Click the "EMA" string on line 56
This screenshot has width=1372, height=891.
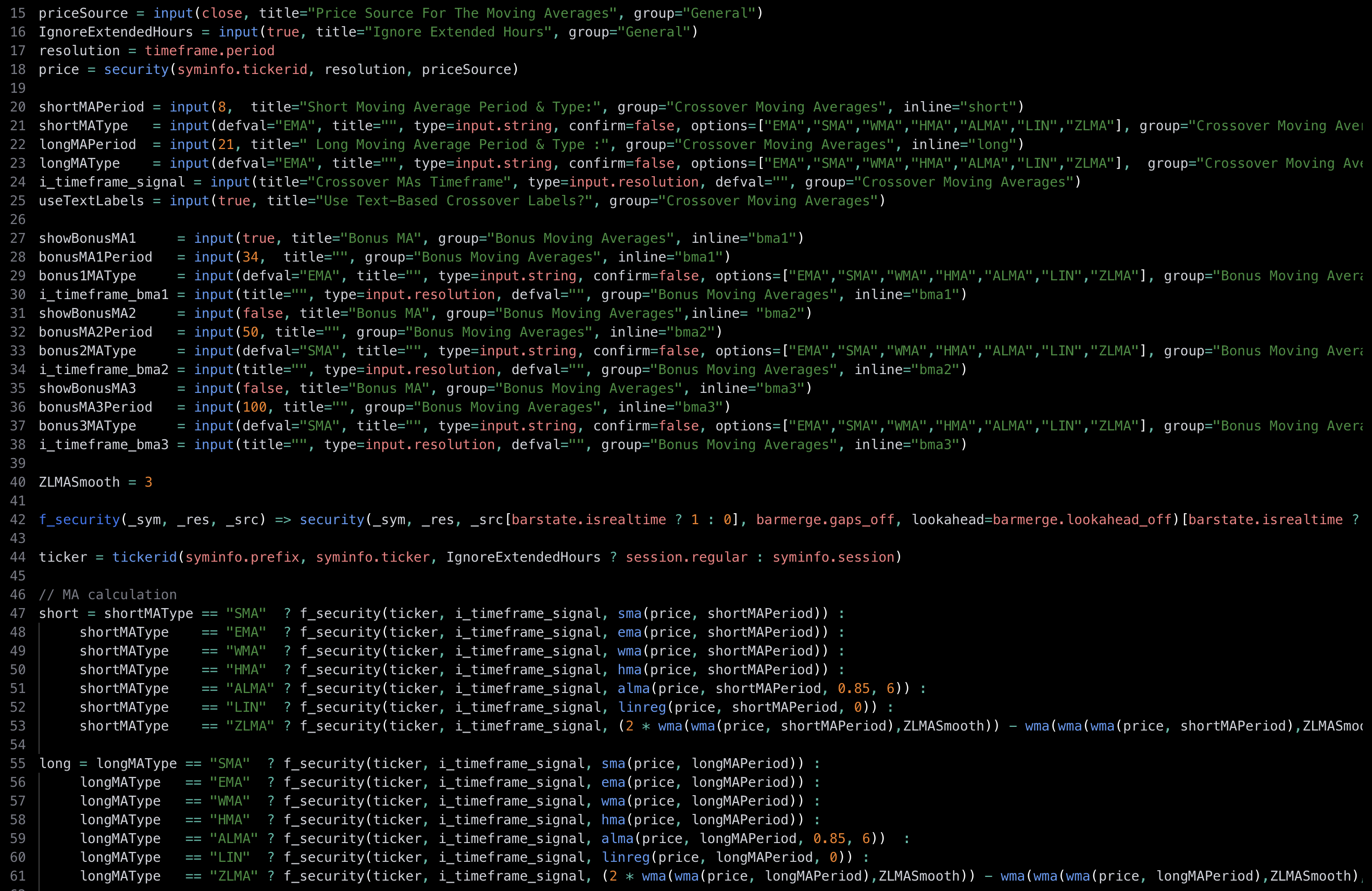(x=230, y=782)
